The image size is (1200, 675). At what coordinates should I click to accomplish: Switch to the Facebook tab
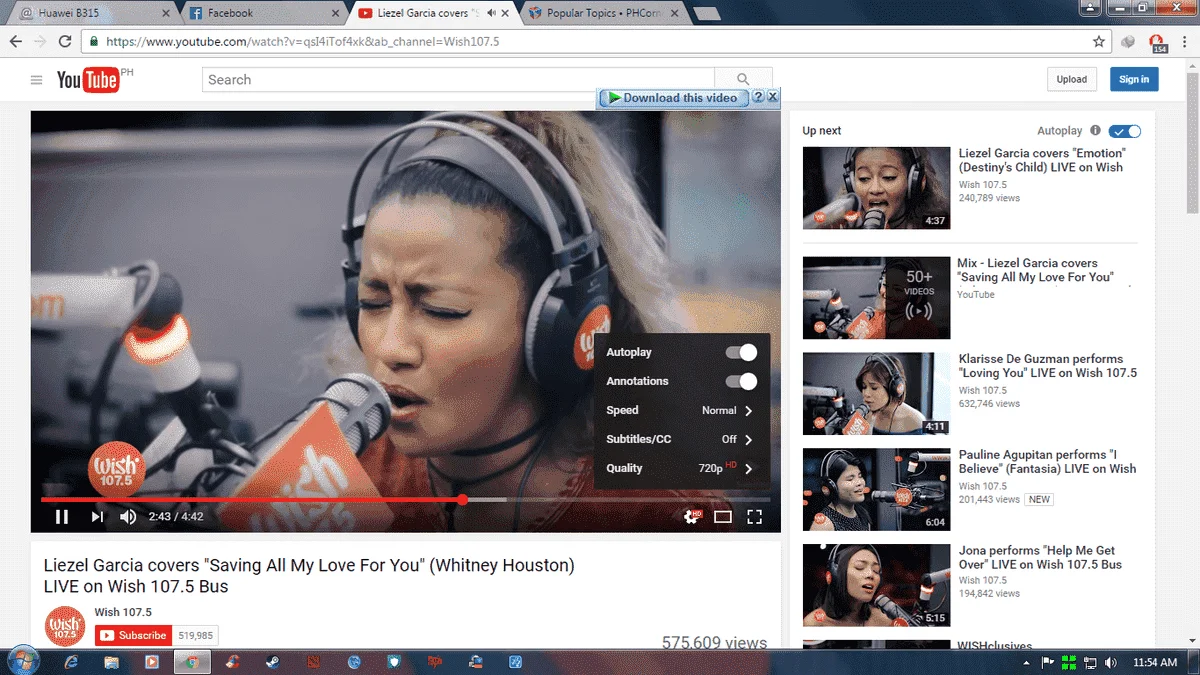[263, 13]
